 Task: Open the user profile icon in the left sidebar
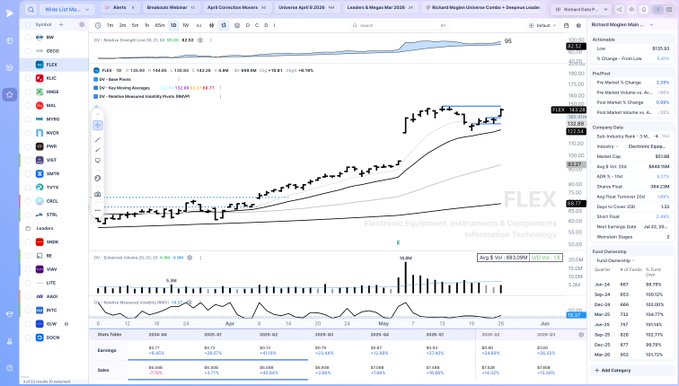(10, 341)
